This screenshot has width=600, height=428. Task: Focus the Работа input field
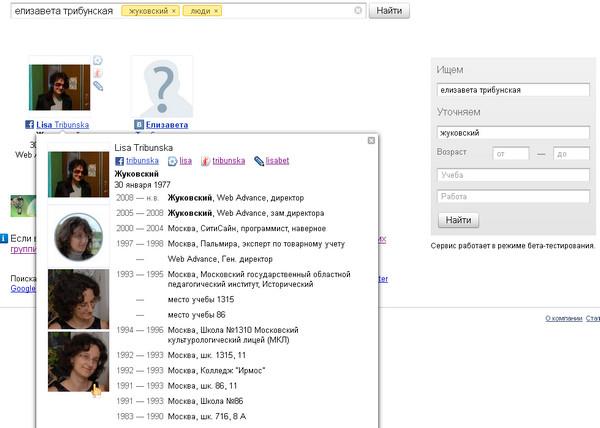coord(513,197)
